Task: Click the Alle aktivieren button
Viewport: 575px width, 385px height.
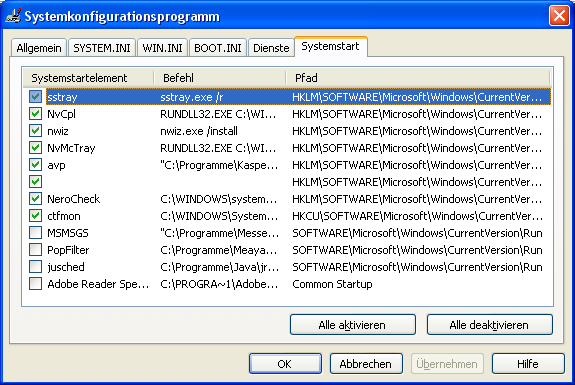Action: (x=352, y=324)
